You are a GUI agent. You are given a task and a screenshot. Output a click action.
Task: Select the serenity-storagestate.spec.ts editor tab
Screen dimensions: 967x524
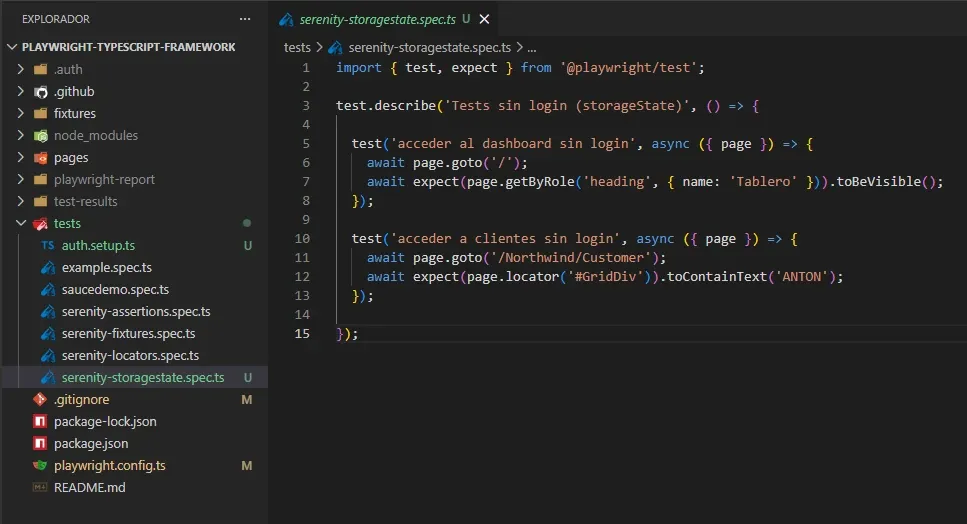click(x=384, y=19)
